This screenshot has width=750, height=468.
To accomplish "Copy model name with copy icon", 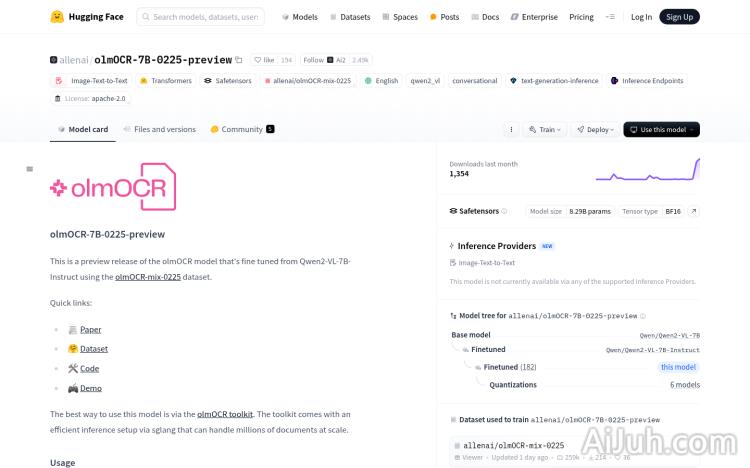I will (240, 60).
